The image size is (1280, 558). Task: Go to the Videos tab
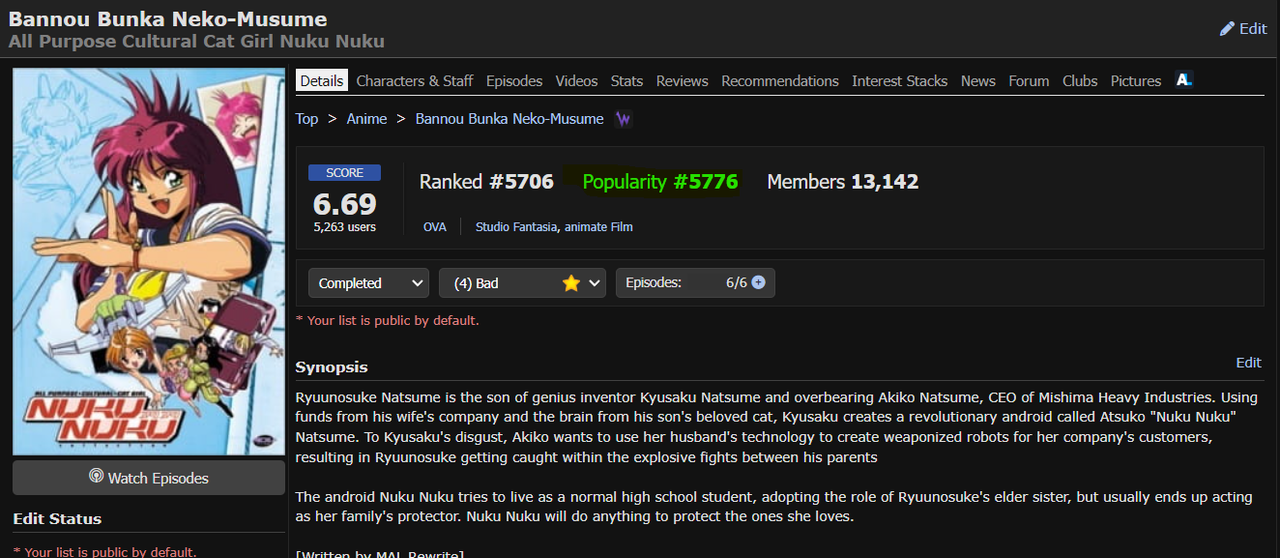577,81
